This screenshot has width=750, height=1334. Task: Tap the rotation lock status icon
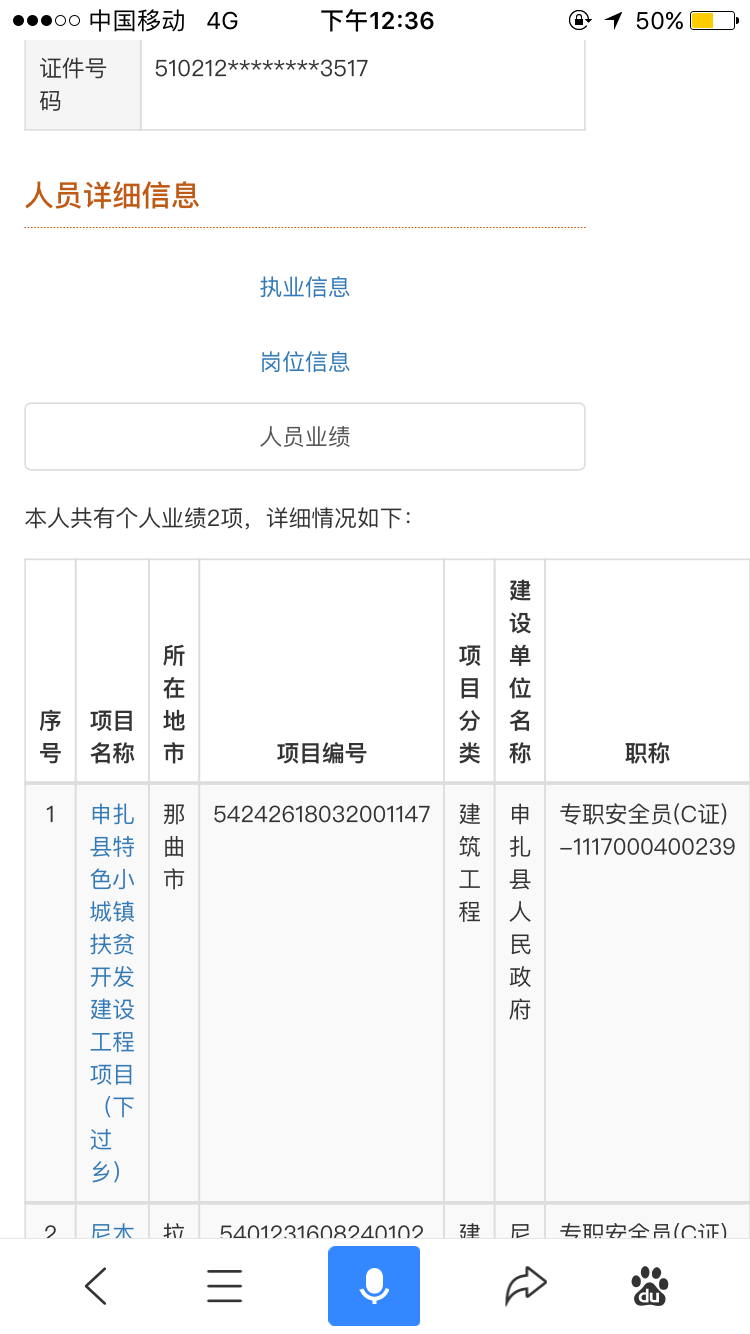coord(579,21)
